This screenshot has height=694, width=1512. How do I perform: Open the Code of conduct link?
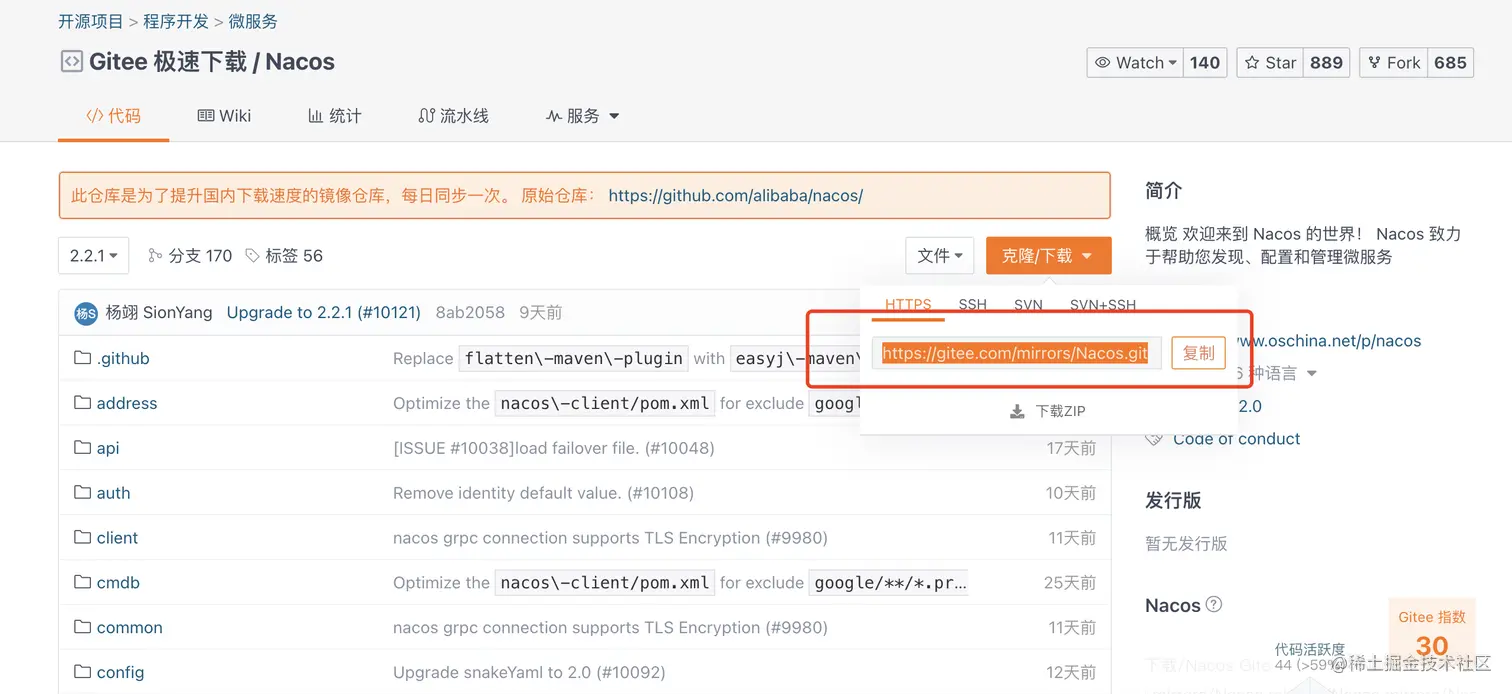pos(1237,439)
